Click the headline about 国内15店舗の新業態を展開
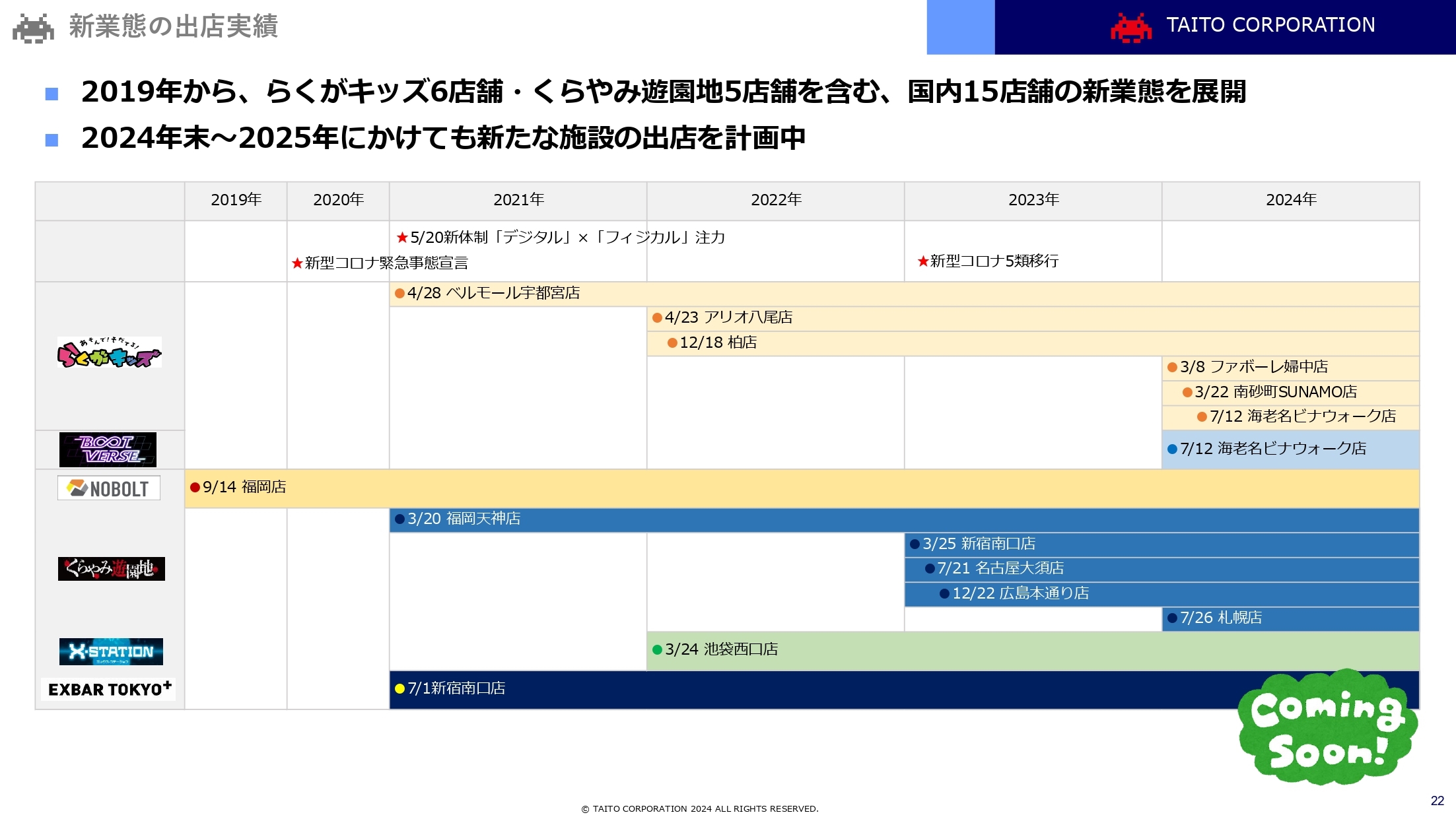Screen dimensions: 1456x819 (663, 92)
